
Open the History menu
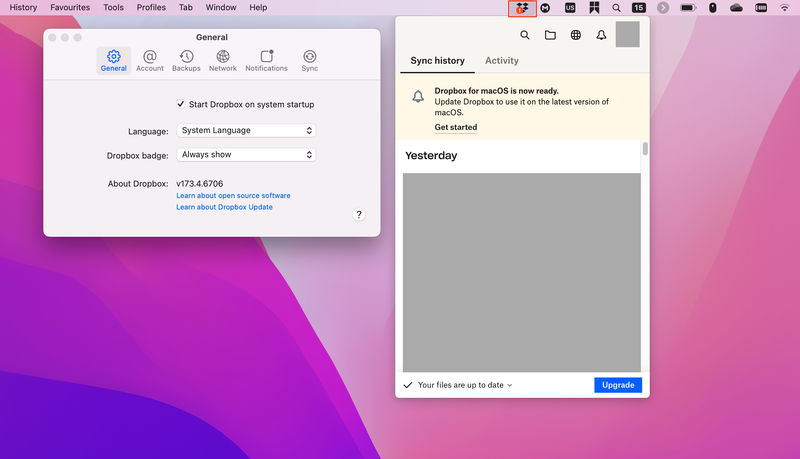tap(23, 8)
